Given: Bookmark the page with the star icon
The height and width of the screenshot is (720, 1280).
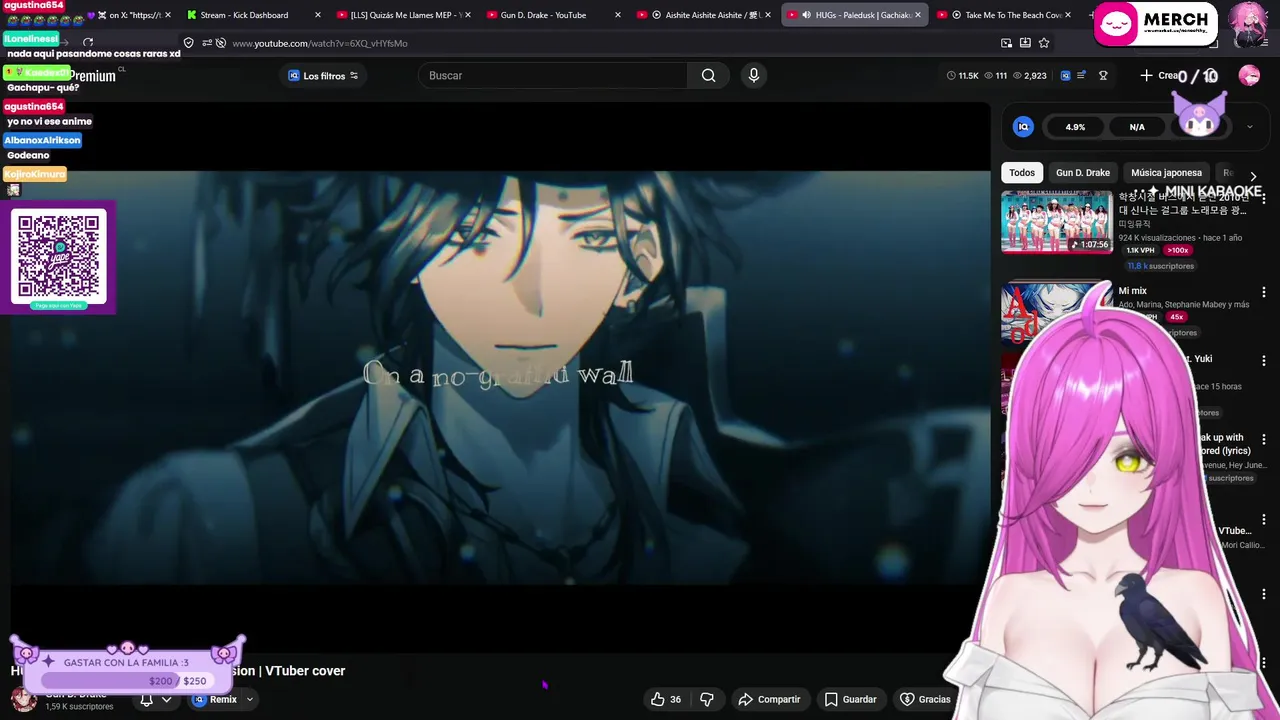Looking at the screenshot, I should 1044,43.
